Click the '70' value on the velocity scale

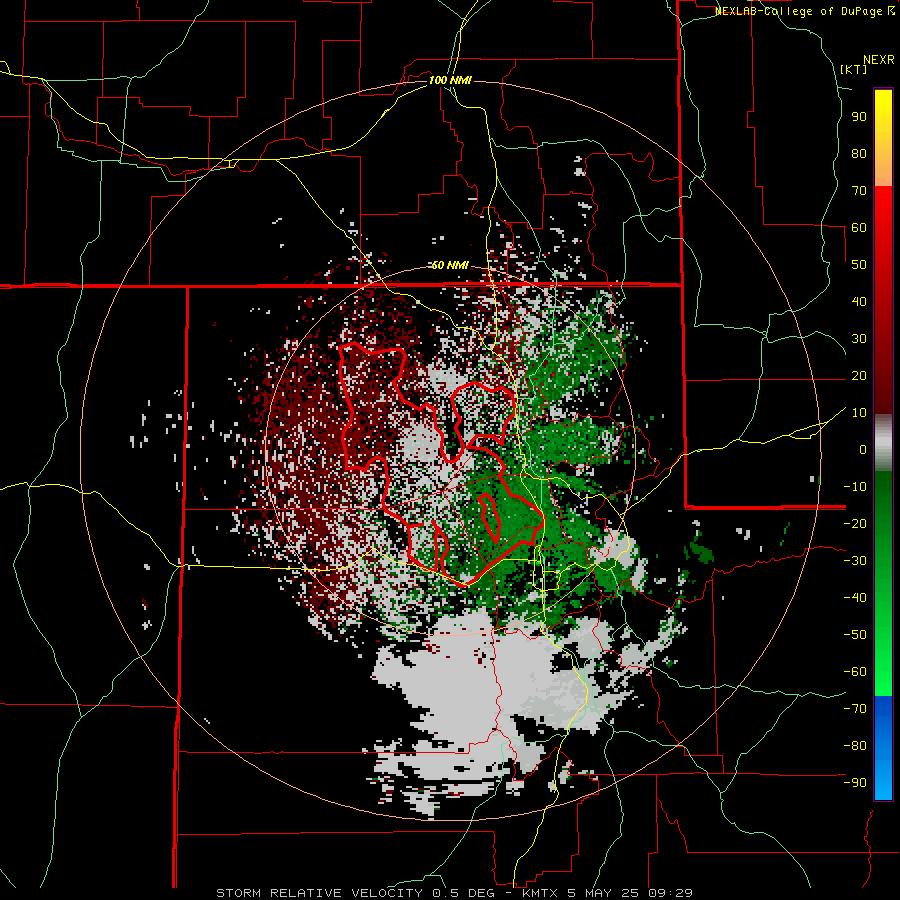point(859,191)
